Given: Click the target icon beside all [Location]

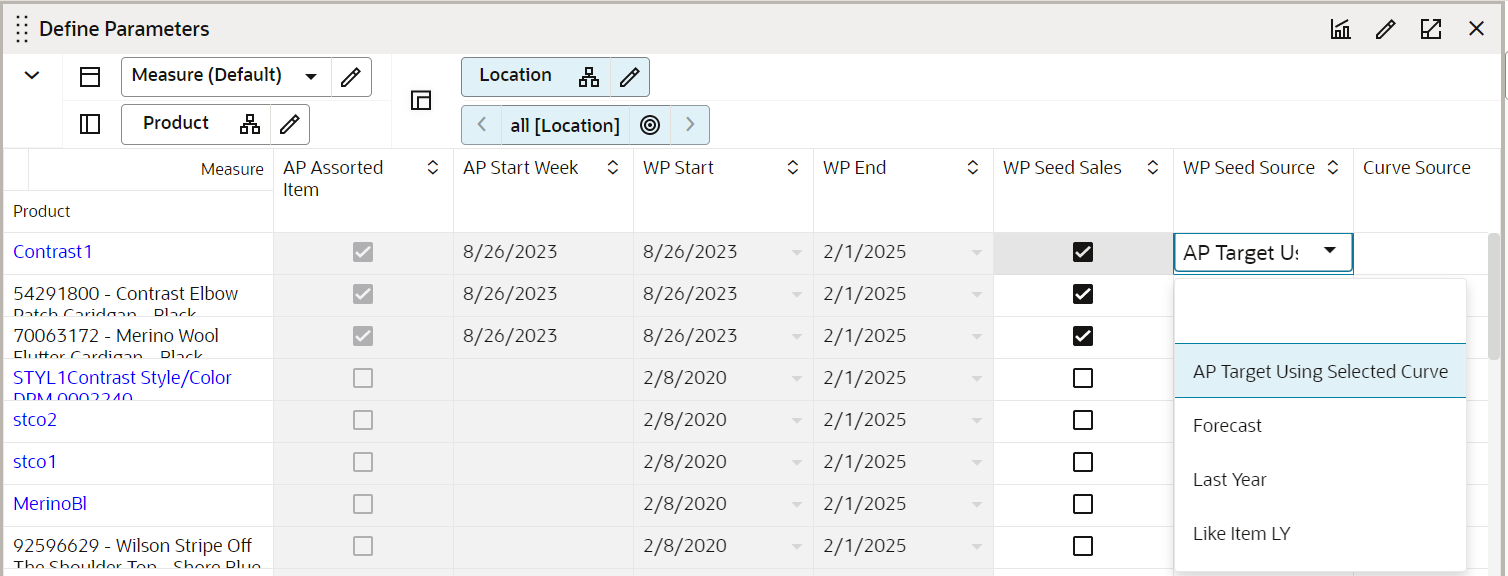Looking at the screenshot, I should pyautogui.click(x=649, y=124).
